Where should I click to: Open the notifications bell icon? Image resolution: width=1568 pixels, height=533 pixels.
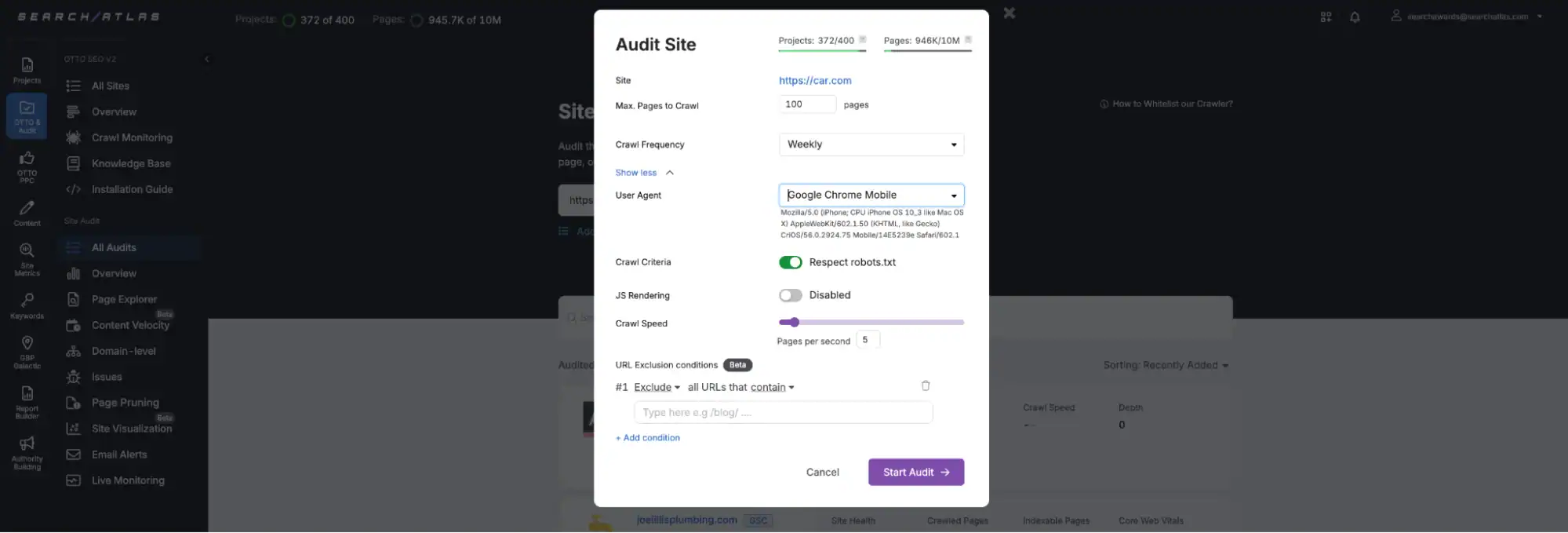click(1355, 17)
